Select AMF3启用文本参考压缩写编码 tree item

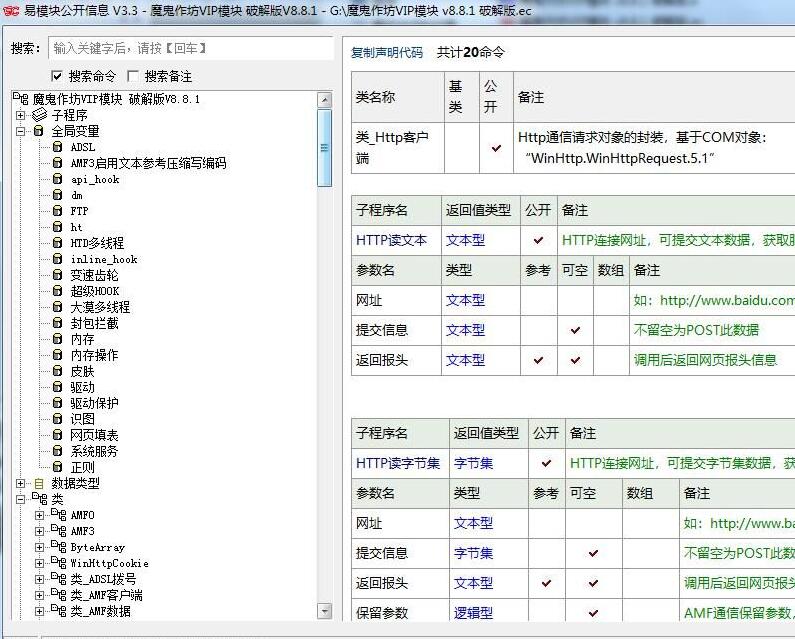(148, 163)
